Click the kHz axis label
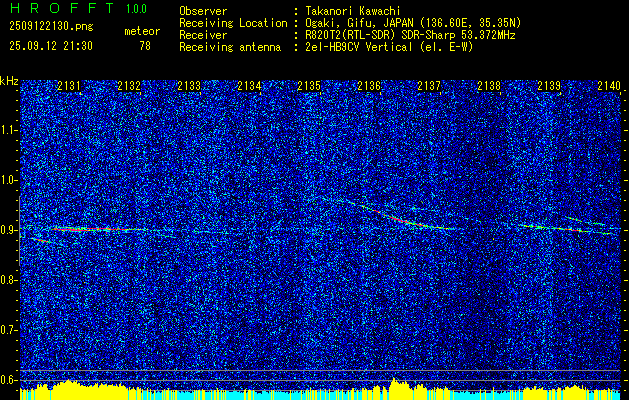Image resolution: width=629 pixels, height=400 pixels. pyautogui.click(x=10, y=81)
